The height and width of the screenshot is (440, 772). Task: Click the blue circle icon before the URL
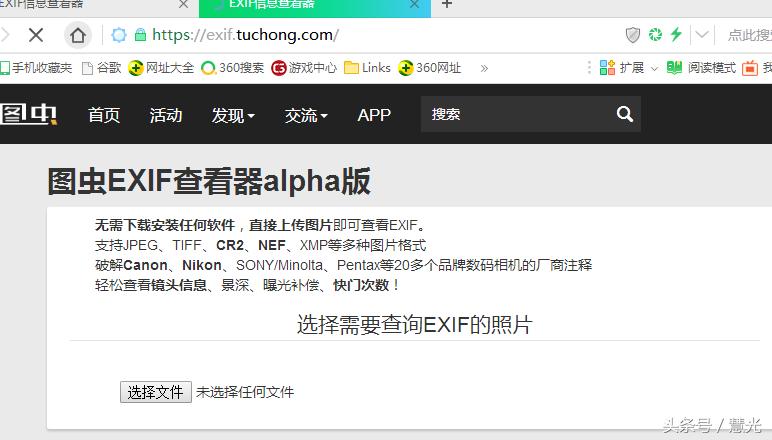(x=119, y=35)
